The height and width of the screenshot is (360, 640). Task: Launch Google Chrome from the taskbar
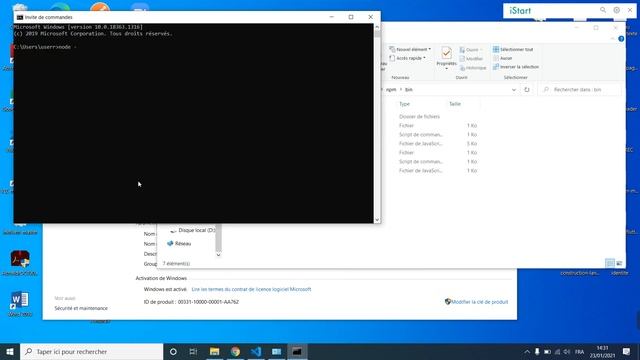pos(235,351)
